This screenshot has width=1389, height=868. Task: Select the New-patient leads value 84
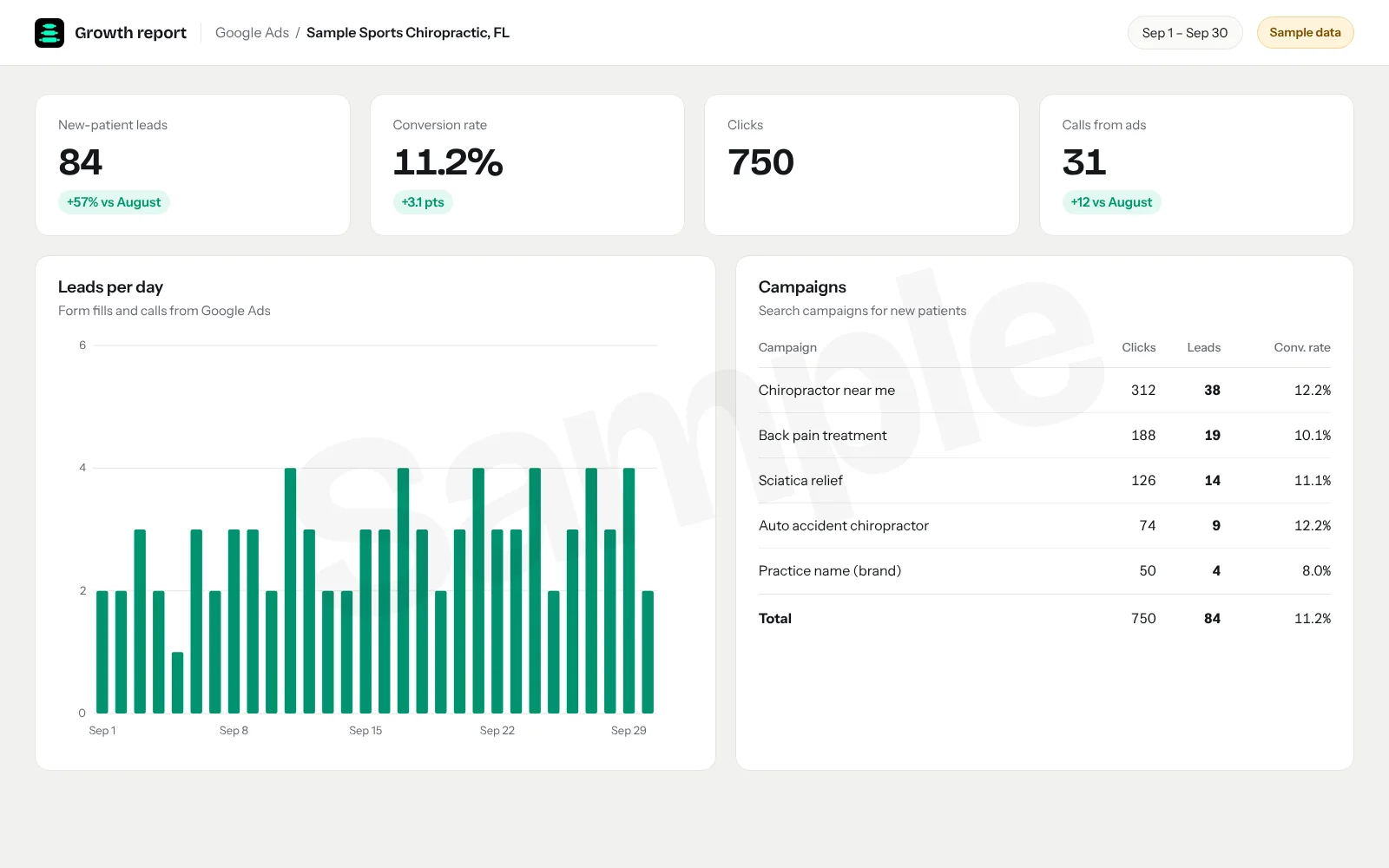tap(81, 162)
